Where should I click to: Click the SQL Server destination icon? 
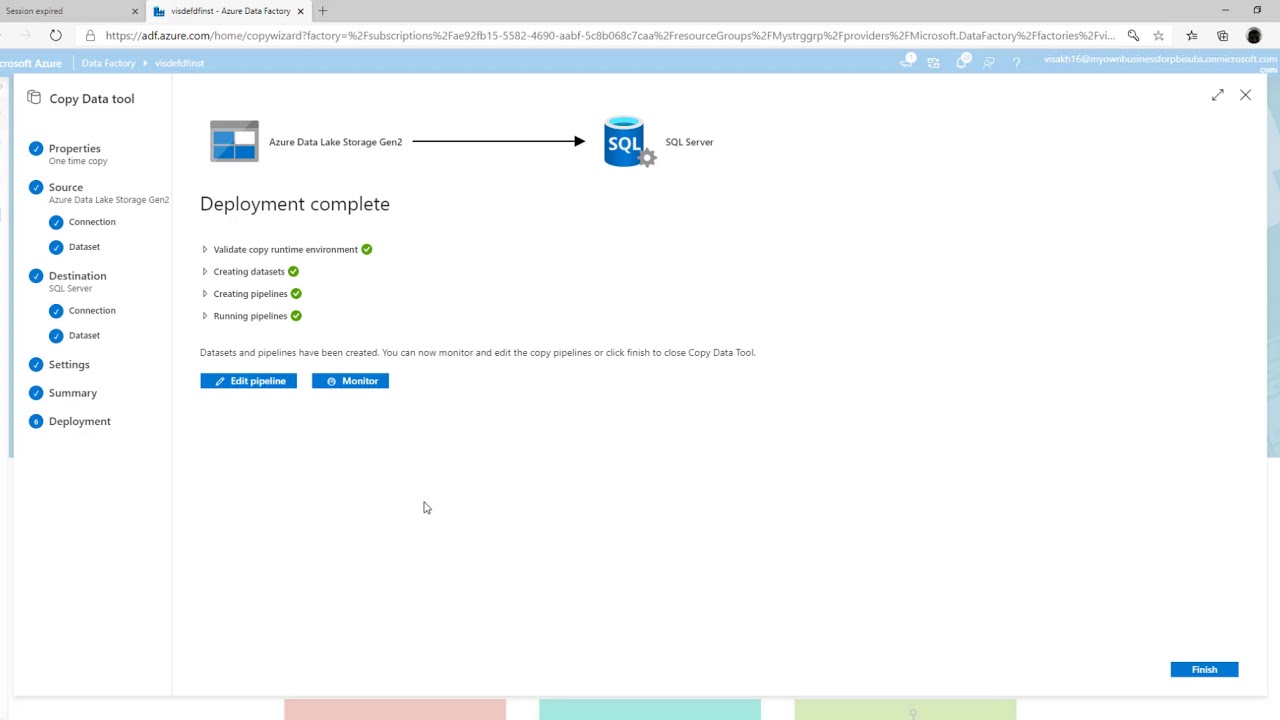click(x=630, y=141)
